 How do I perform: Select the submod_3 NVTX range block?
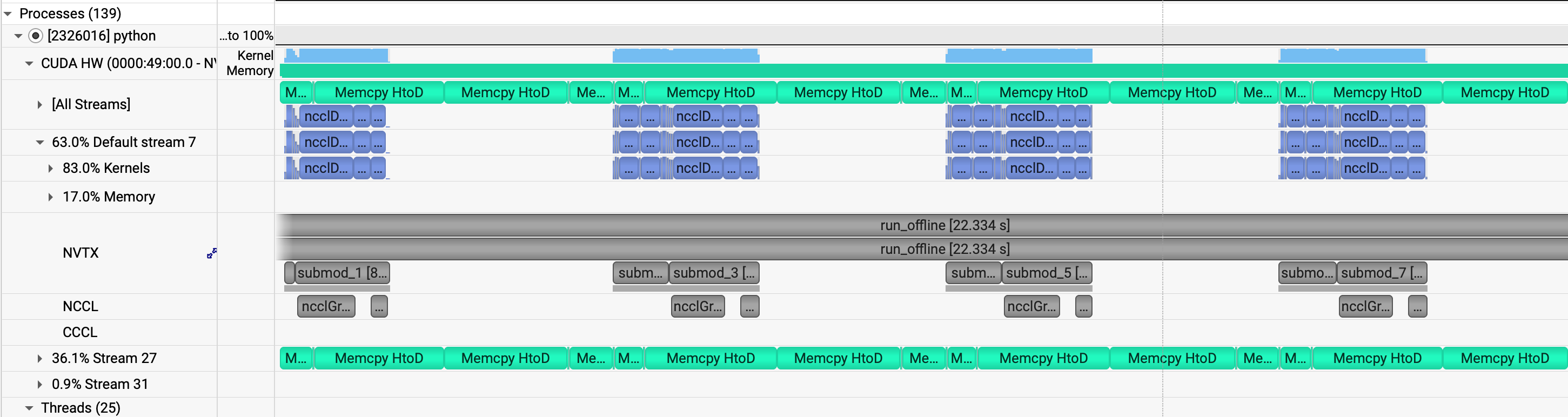(713, 273)
